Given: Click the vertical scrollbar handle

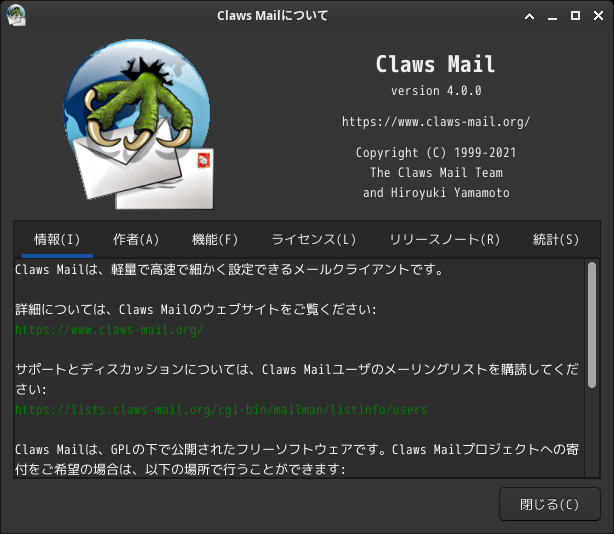Looking at the screenshot, I should tap(592, 325).
